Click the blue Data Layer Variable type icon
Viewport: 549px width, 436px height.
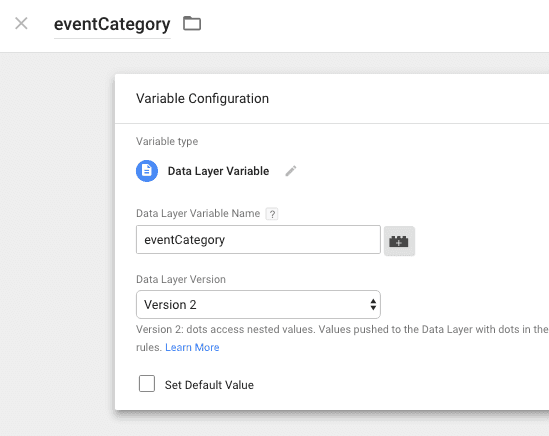pyautogui.click(x=147, y=171)
